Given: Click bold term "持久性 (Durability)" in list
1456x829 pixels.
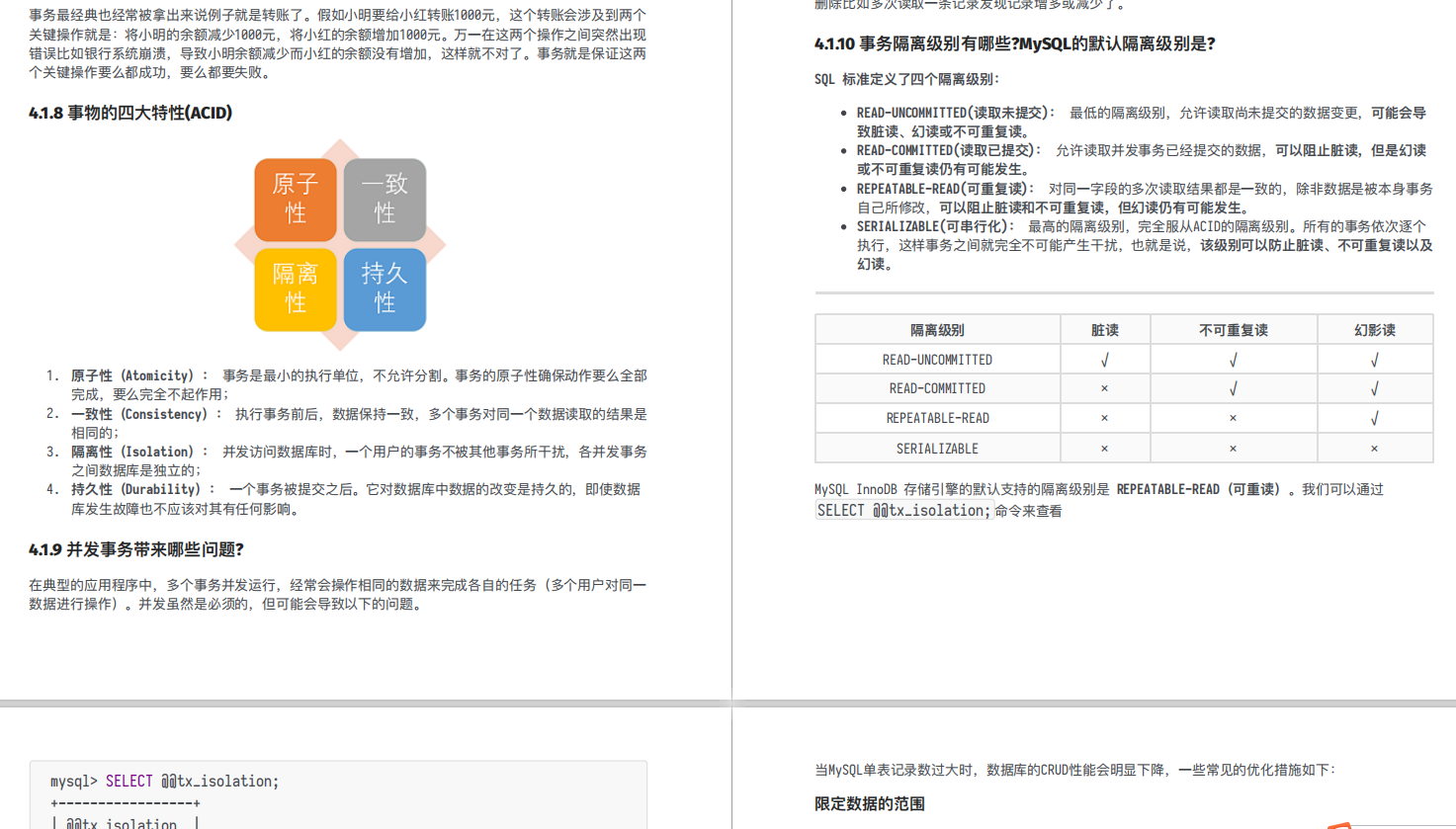Looking at the screenshot, I should (136, 489).
